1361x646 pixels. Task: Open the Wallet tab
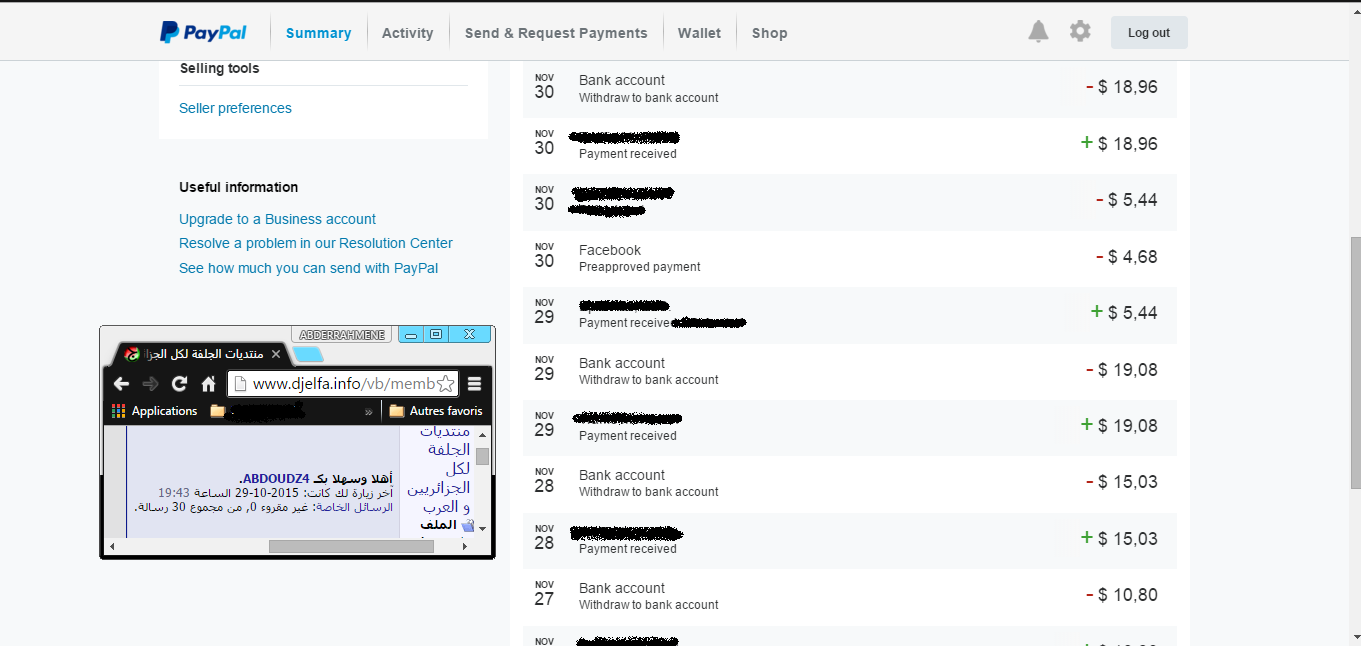699,33
